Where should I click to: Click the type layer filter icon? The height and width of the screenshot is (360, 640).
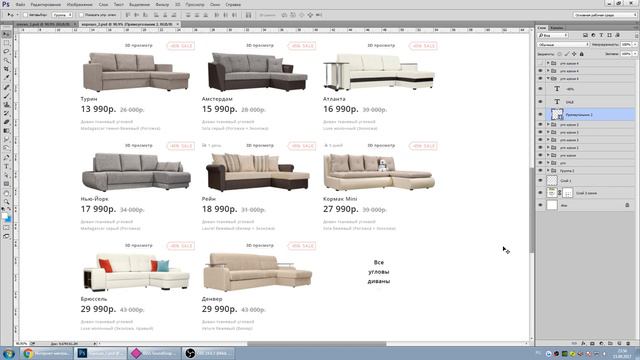pyautogui.click(x=601, y=36)
